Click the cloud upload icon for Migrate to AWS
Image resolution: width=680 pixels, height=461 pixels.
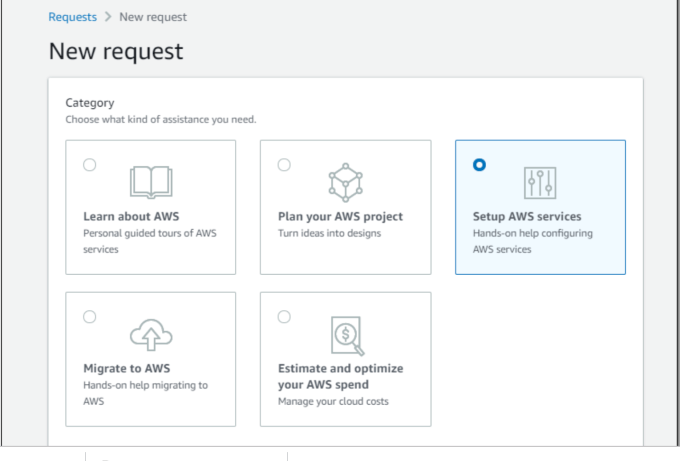pos(151,335)
